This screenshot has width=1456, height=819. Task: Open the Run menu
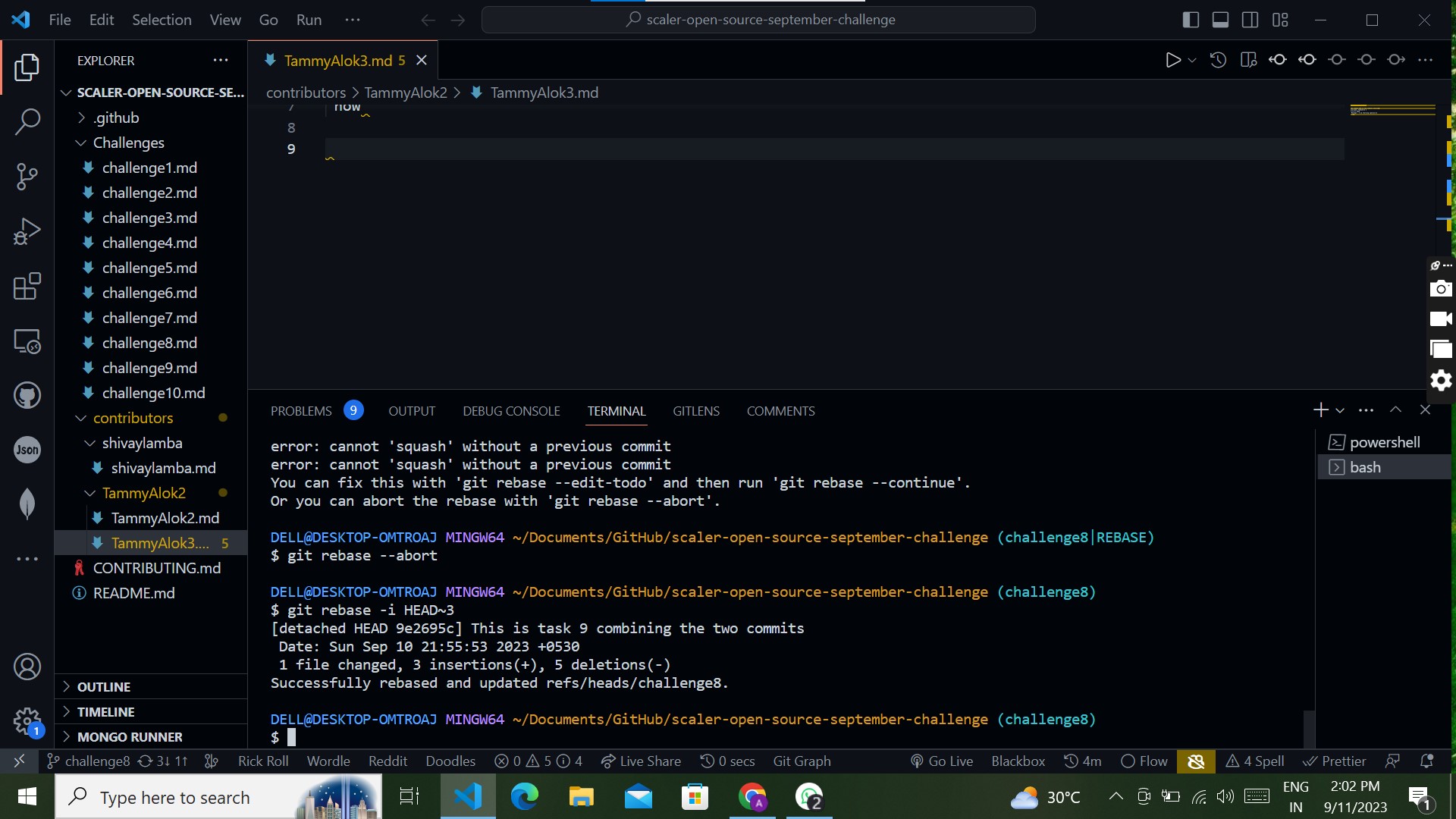tap(308, 20)
